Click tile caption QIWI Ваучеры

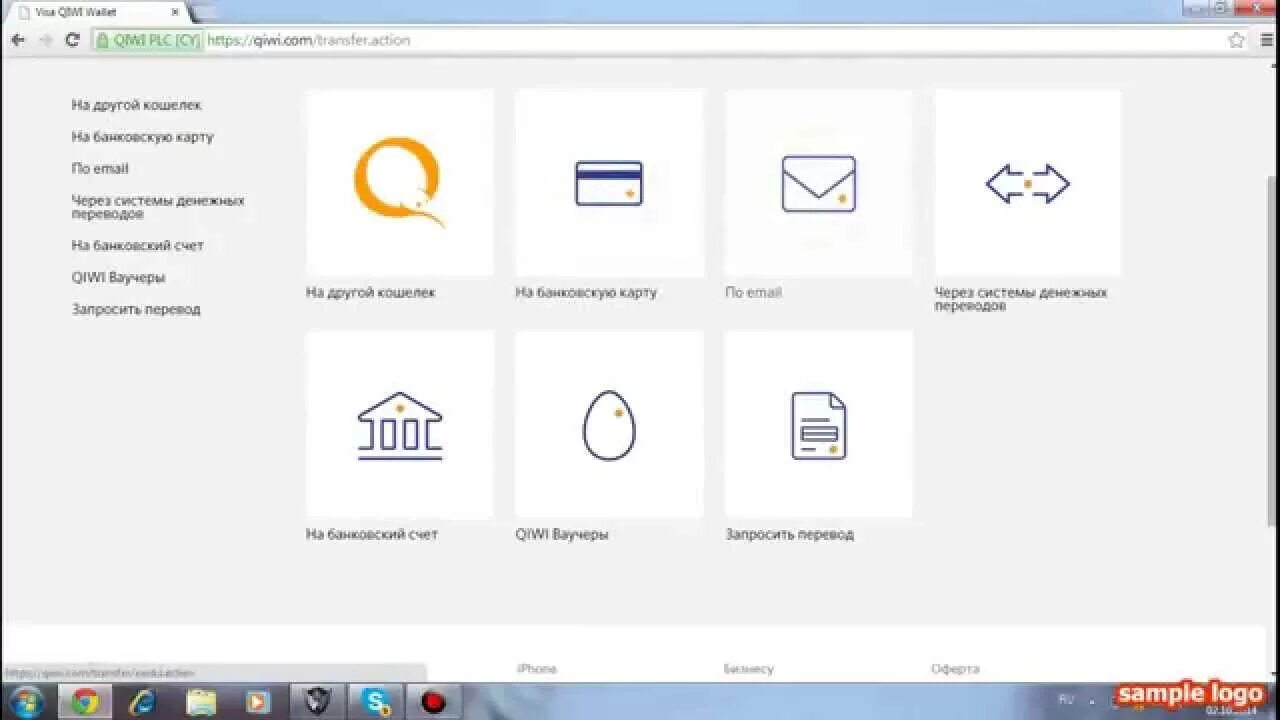pos(562,534)
